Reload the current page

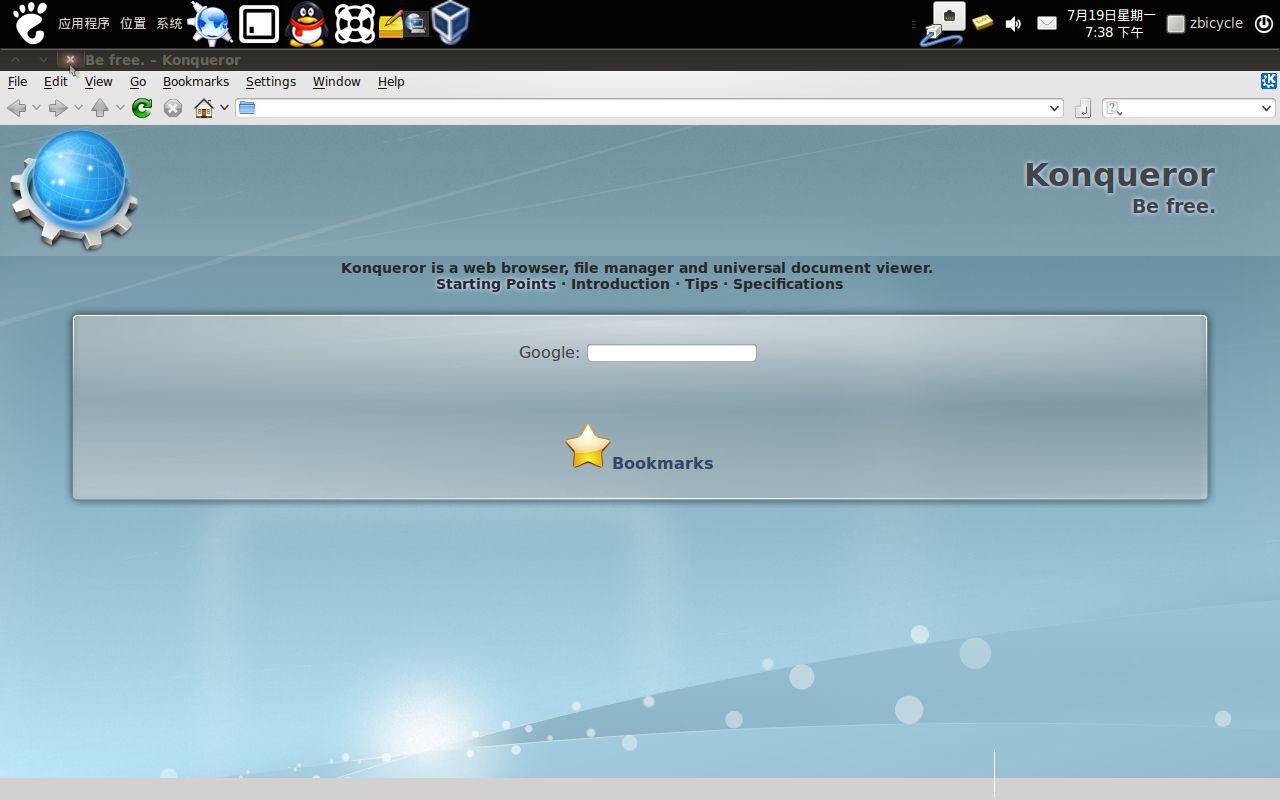pyautogui.click(x=141, y=108)
